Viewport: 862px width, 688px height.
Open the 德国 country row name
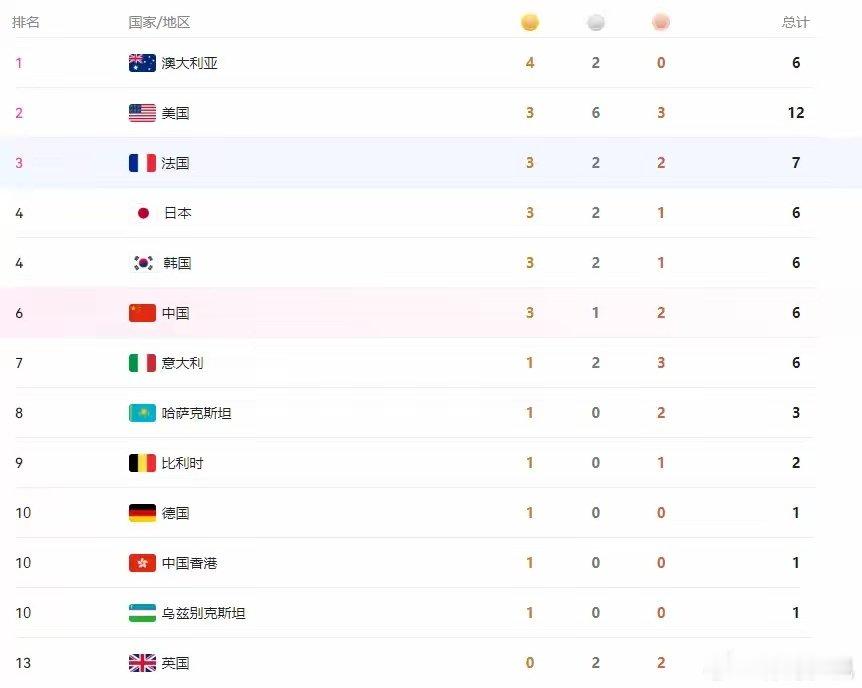[176, 514]
